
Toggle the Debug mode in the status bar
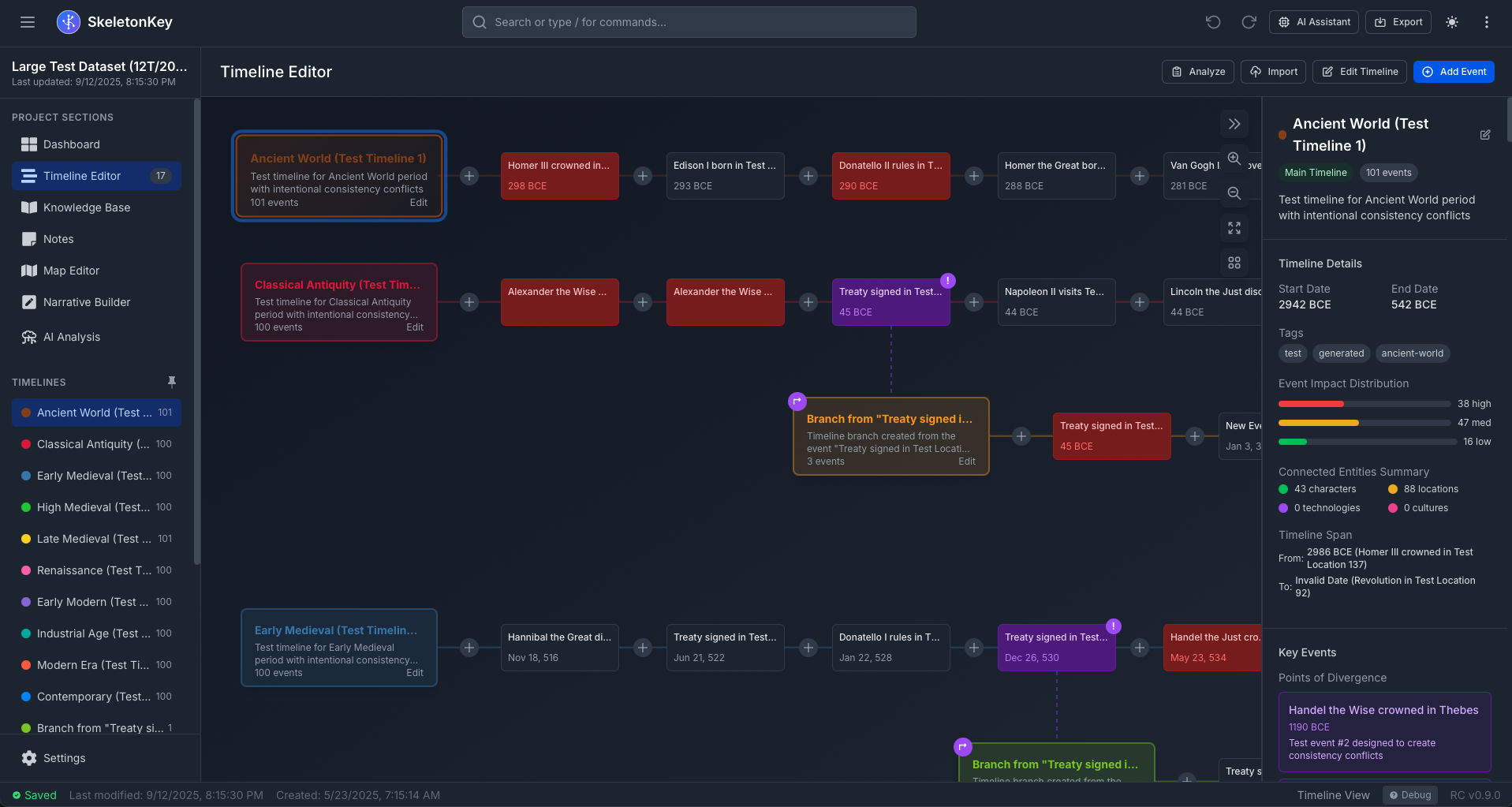tap(1410, 795)
